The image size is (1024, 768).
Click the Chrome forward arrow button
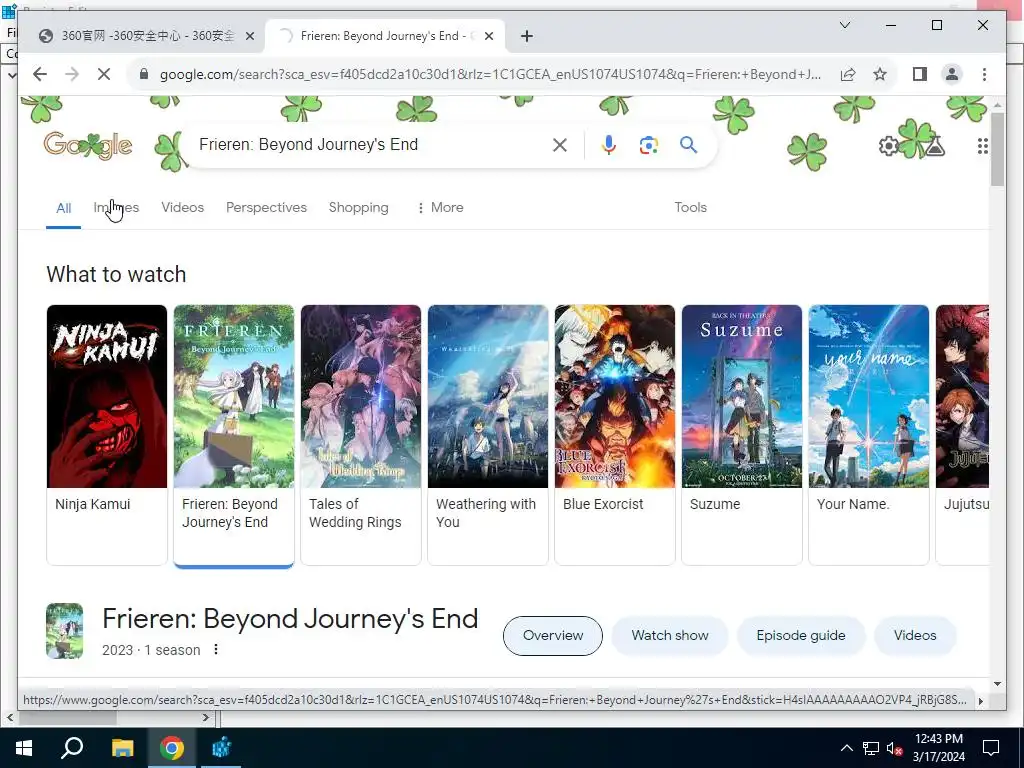(72, 74)
